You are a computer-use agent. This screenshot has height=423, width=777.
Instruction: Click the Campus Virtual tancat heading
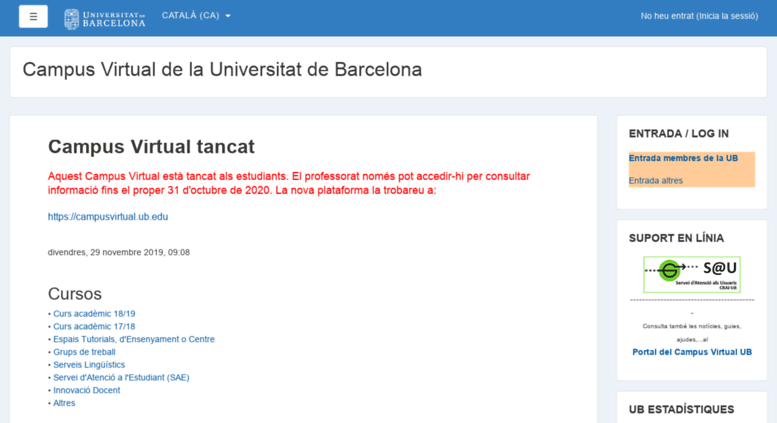[151, 147]
